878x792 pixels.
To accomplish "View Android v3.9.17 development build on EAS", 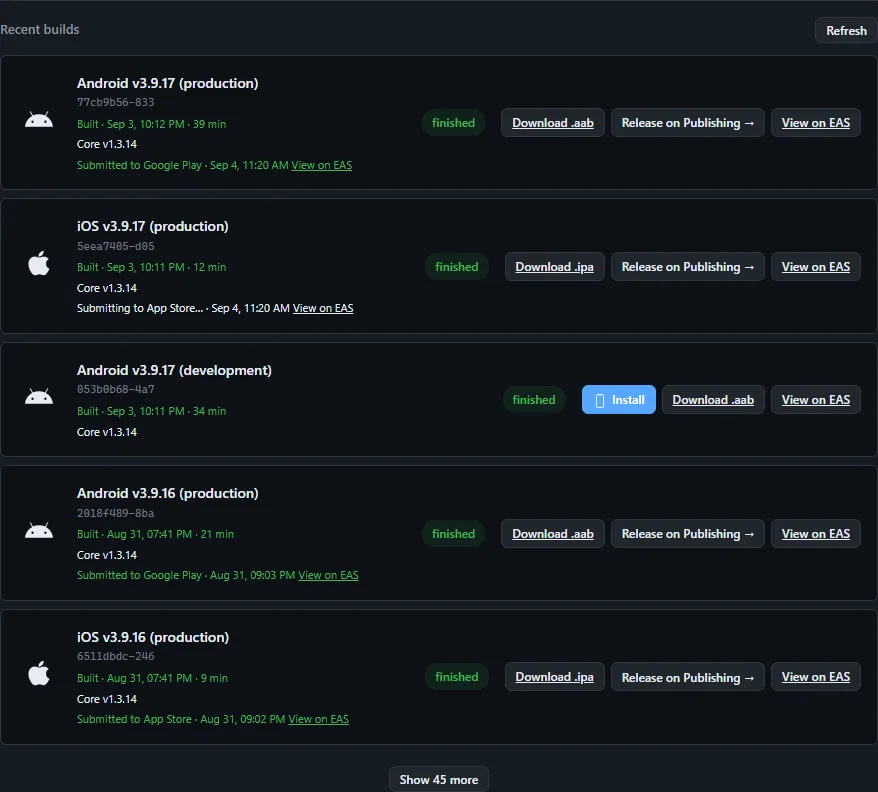I will (x=815, y=399).
